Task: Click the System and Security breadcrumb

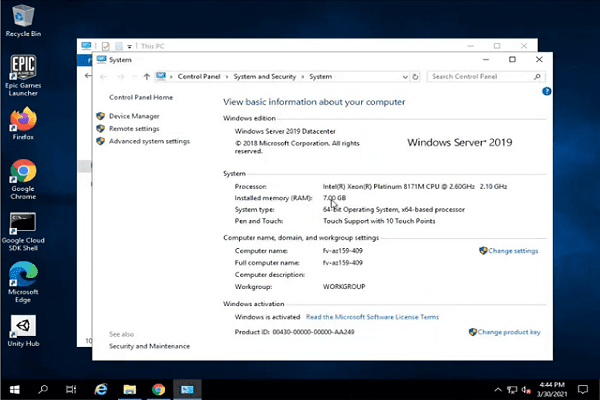Action: click(265, 77)
